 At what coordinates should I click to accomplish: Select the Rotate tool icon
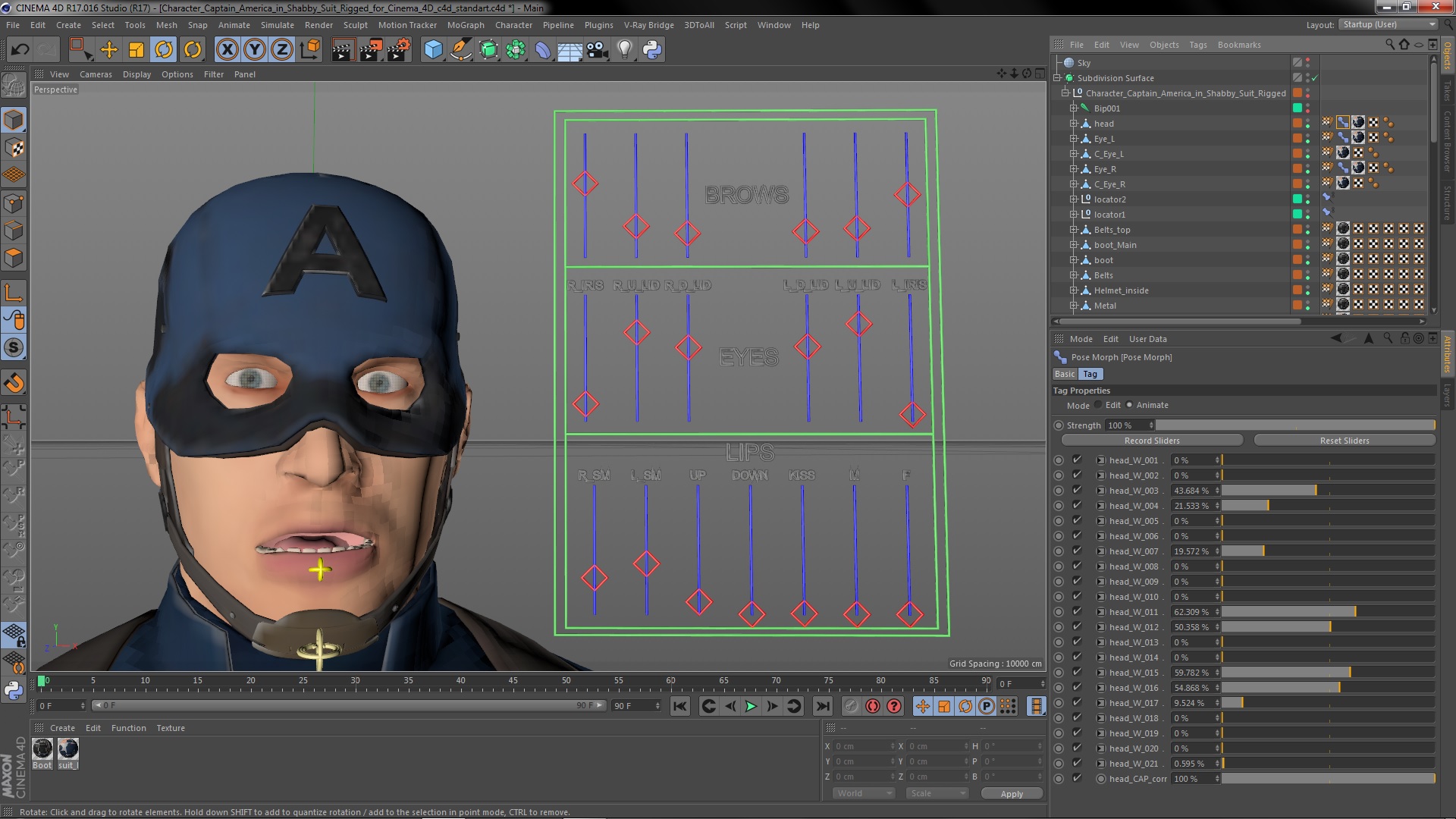[164, 50]
